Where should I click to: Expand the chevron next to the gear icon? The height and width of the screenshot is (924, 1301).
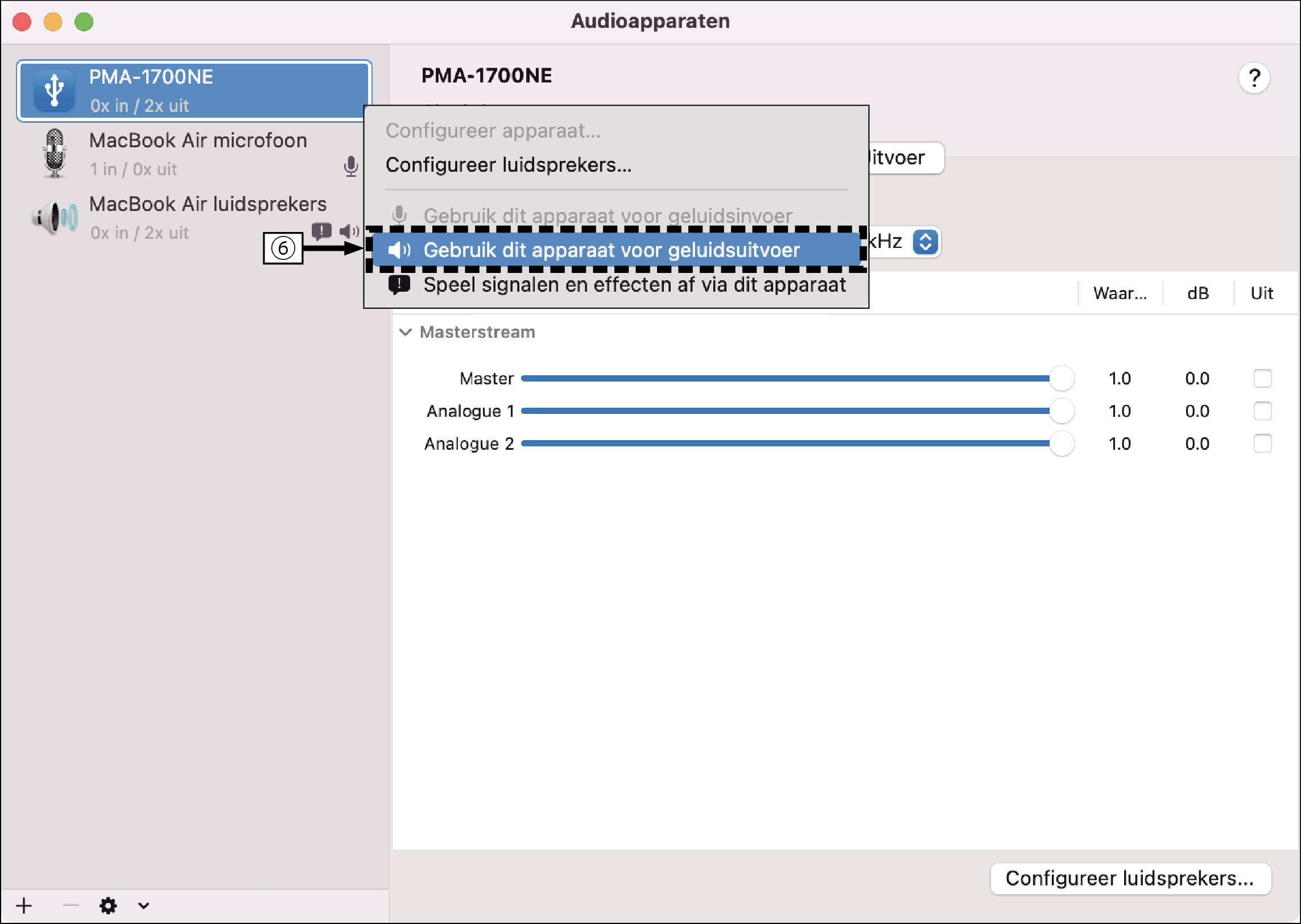(x=143, y=905)
